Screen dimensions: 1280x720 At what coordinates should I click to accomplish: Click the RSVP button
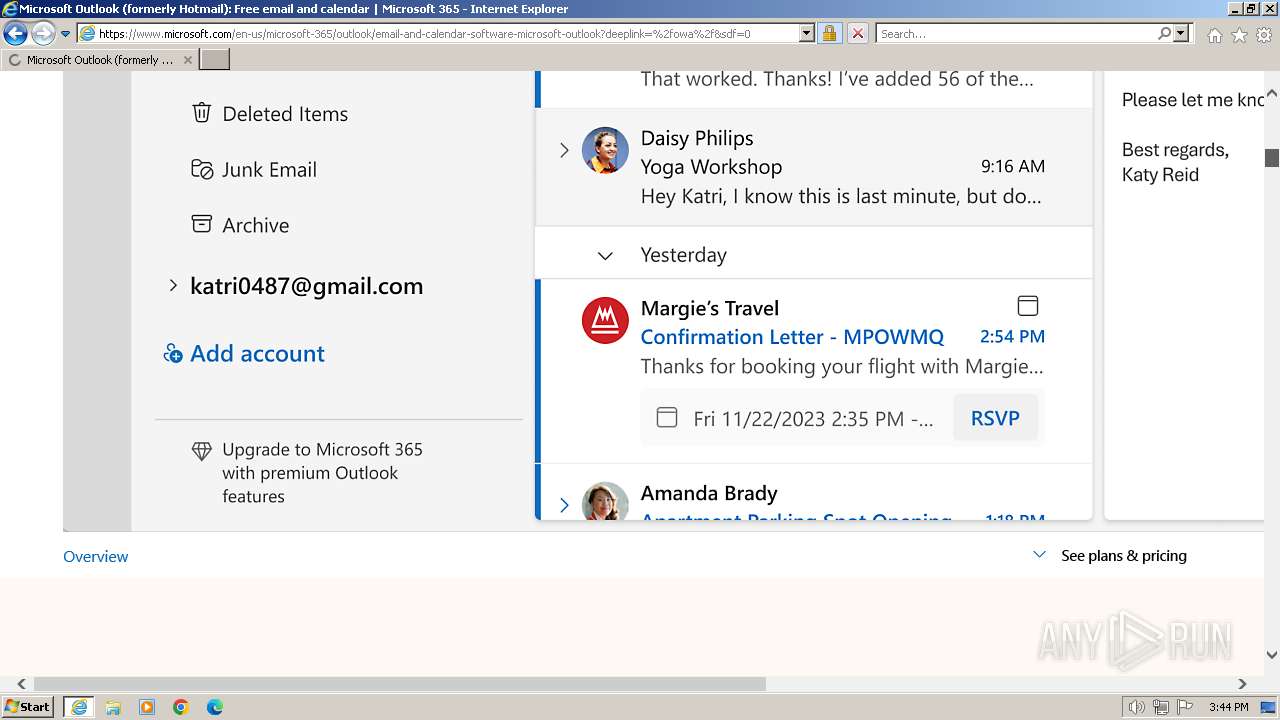[995, 418]
